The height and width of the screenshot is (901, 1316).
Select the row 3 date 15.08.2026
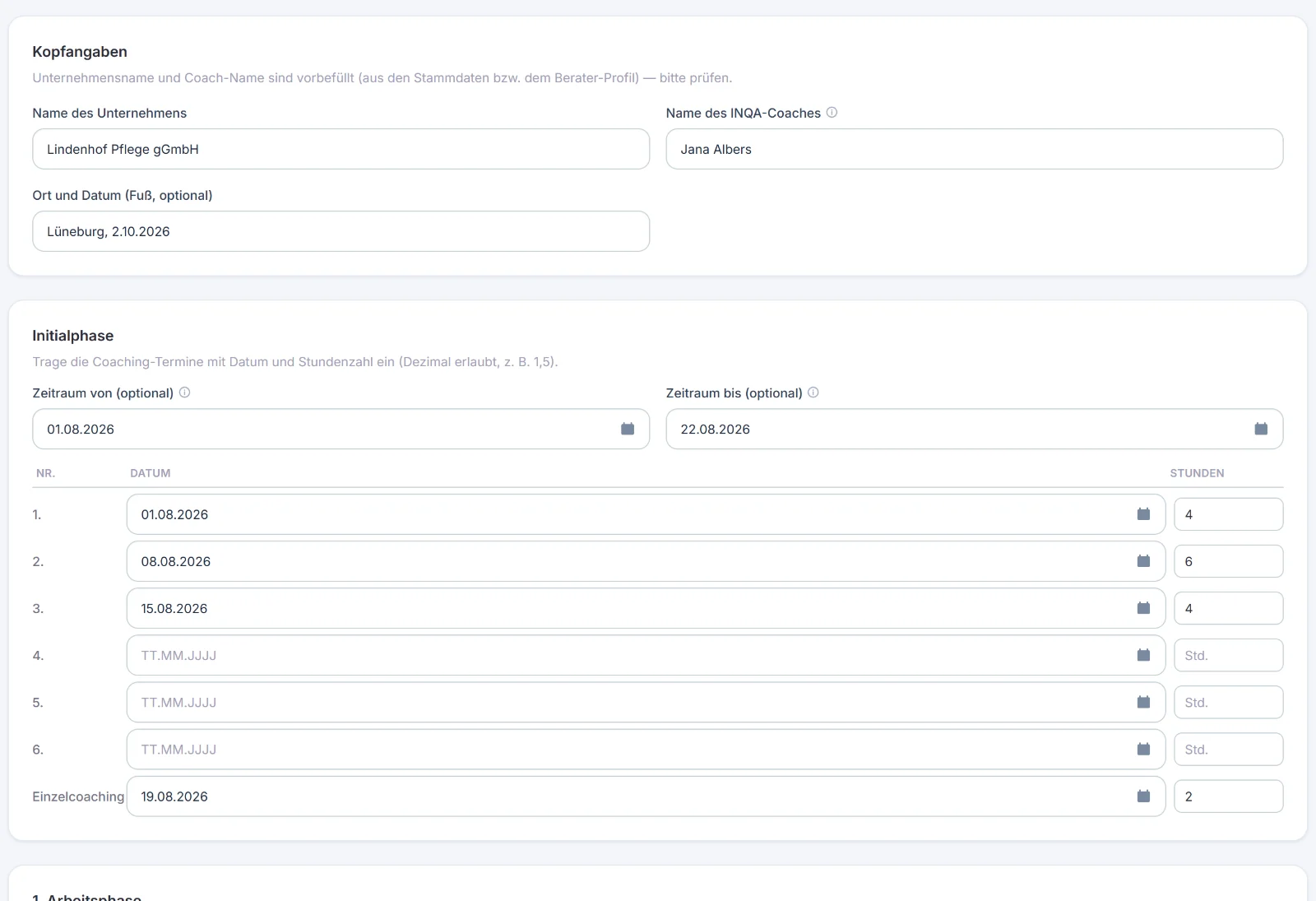pos(646,608)
